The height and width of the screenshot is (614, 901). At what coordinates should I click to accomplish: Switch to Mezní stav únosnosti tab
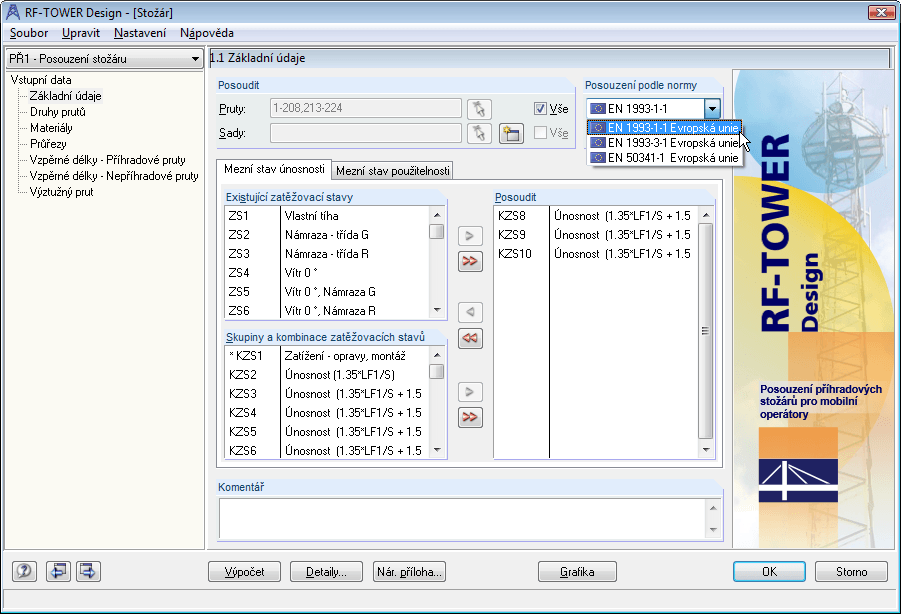274,169
